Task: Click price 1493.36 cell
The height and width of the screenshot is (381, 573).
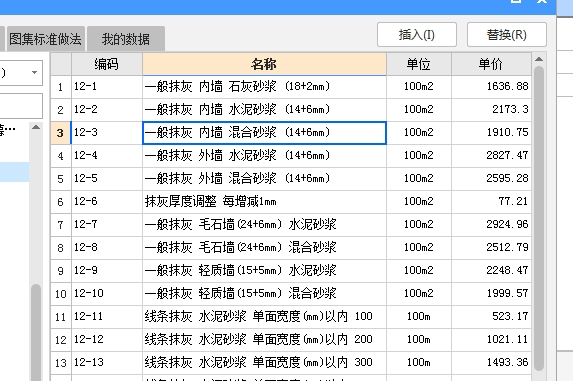Action: [491, 363]
